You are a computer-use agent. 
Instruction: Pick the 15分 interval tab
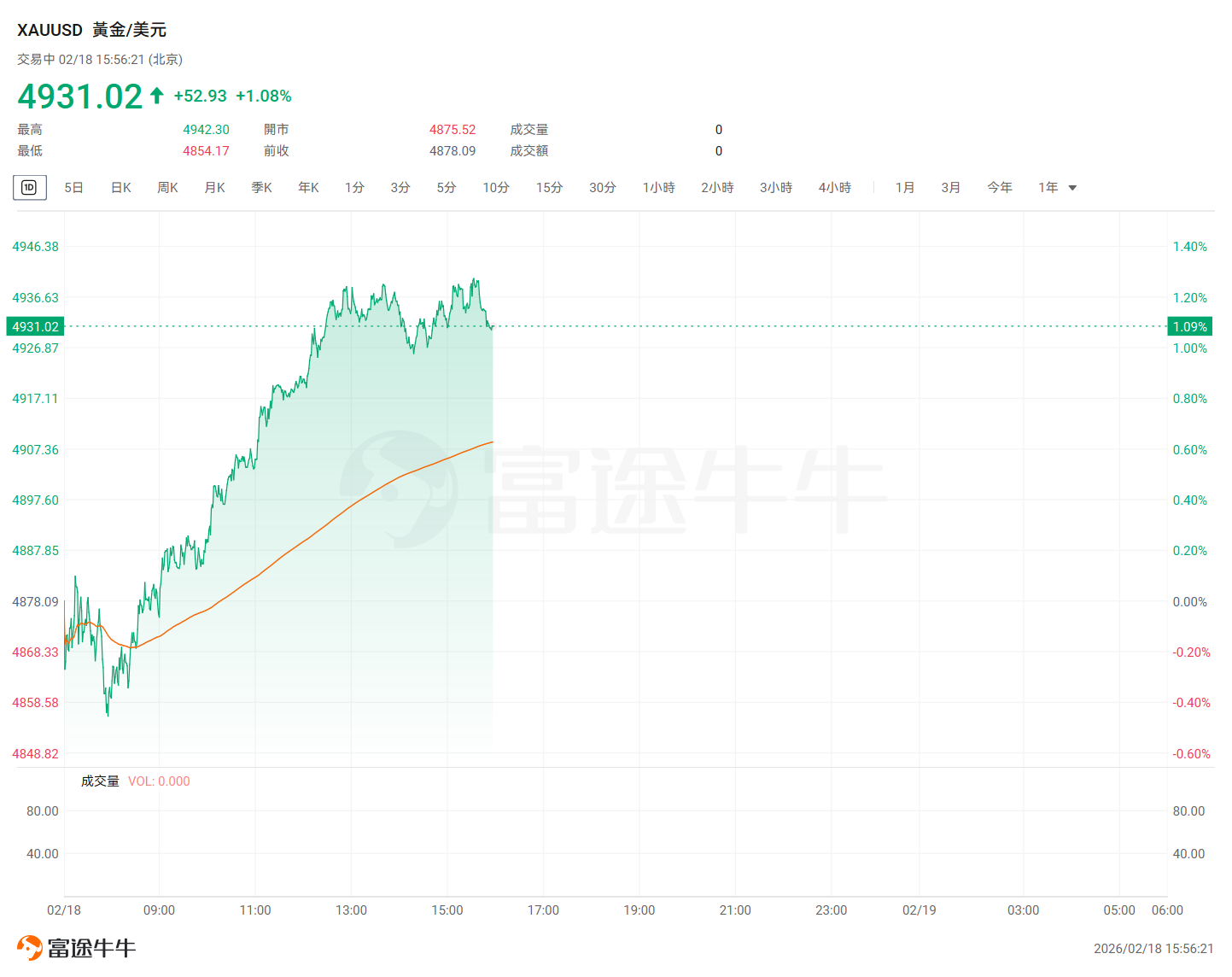coord(549,188)
